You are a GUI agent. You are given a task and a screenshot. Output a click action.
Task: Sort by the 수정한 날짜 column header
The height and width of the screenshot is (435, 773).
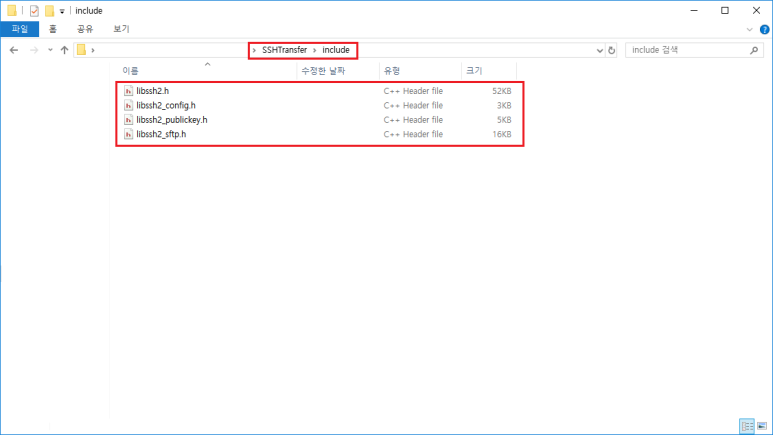point(323,71)
